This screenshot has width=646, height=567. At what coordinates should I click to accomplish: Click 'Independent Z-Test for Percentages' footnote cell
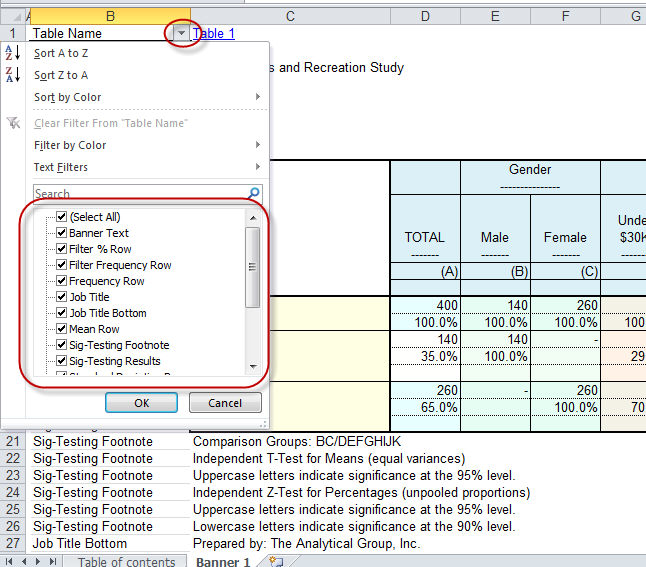coord(361,492)
